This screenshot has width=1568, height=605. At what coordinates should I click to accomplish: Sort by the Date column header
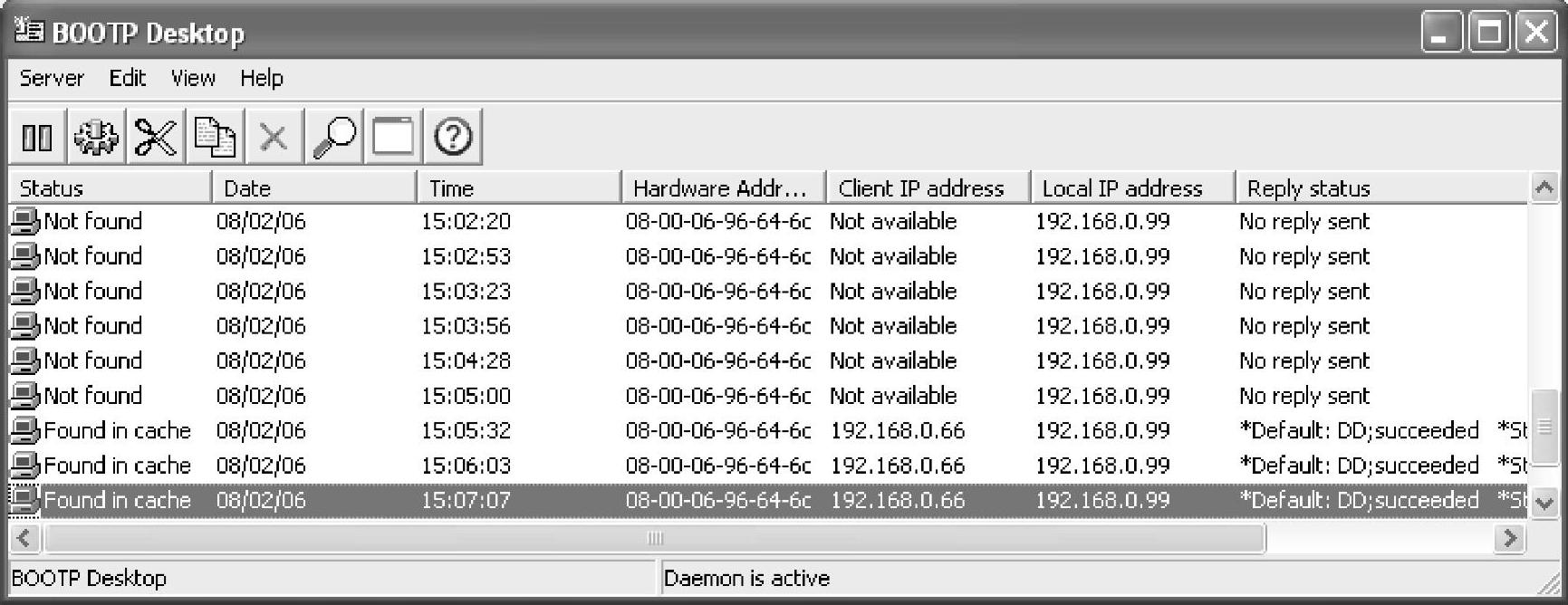(x=314, y=187)
